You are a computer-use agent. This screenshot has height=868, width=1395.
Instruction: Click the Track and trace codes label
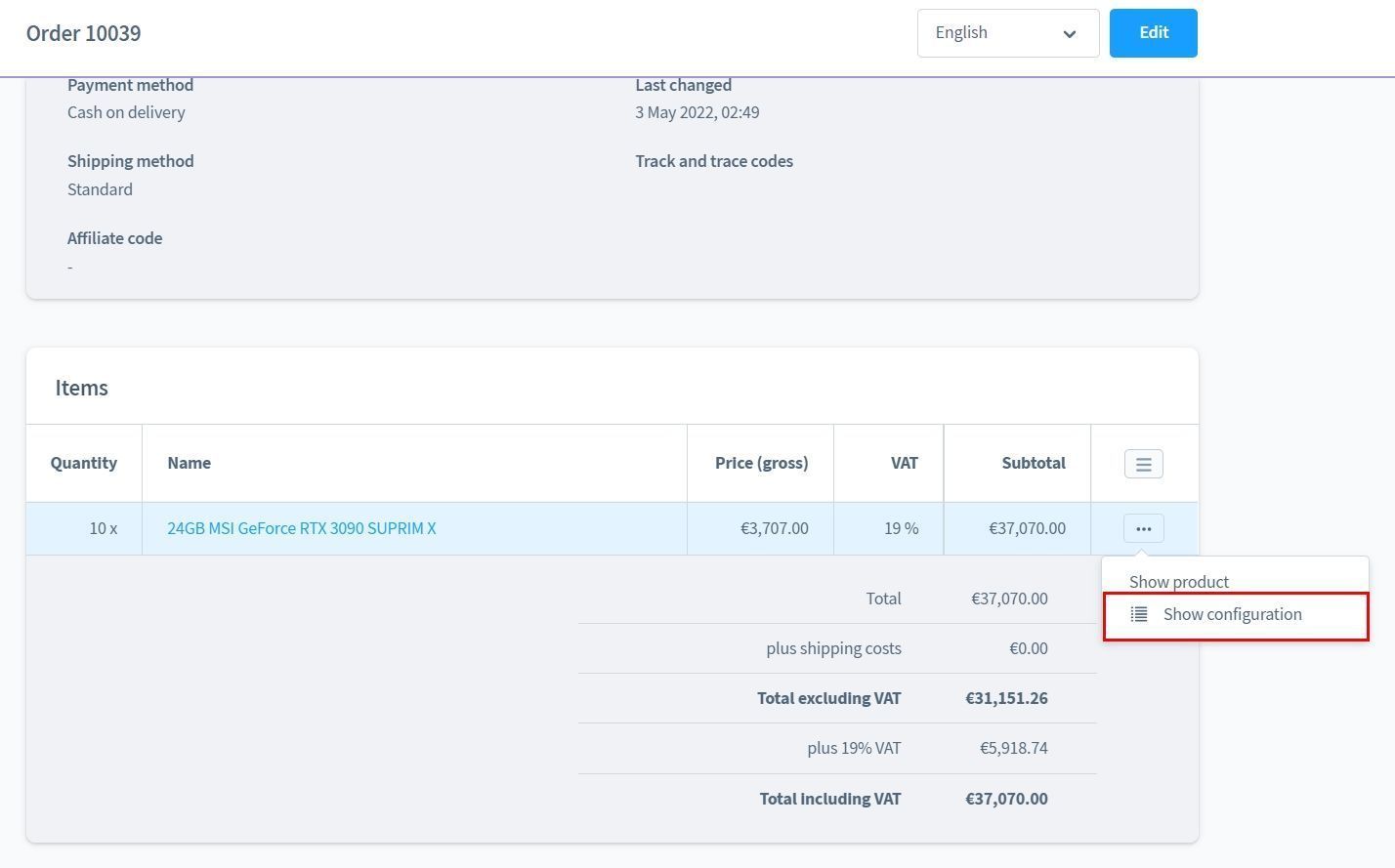pyautogui.click(x=713, y=161)
